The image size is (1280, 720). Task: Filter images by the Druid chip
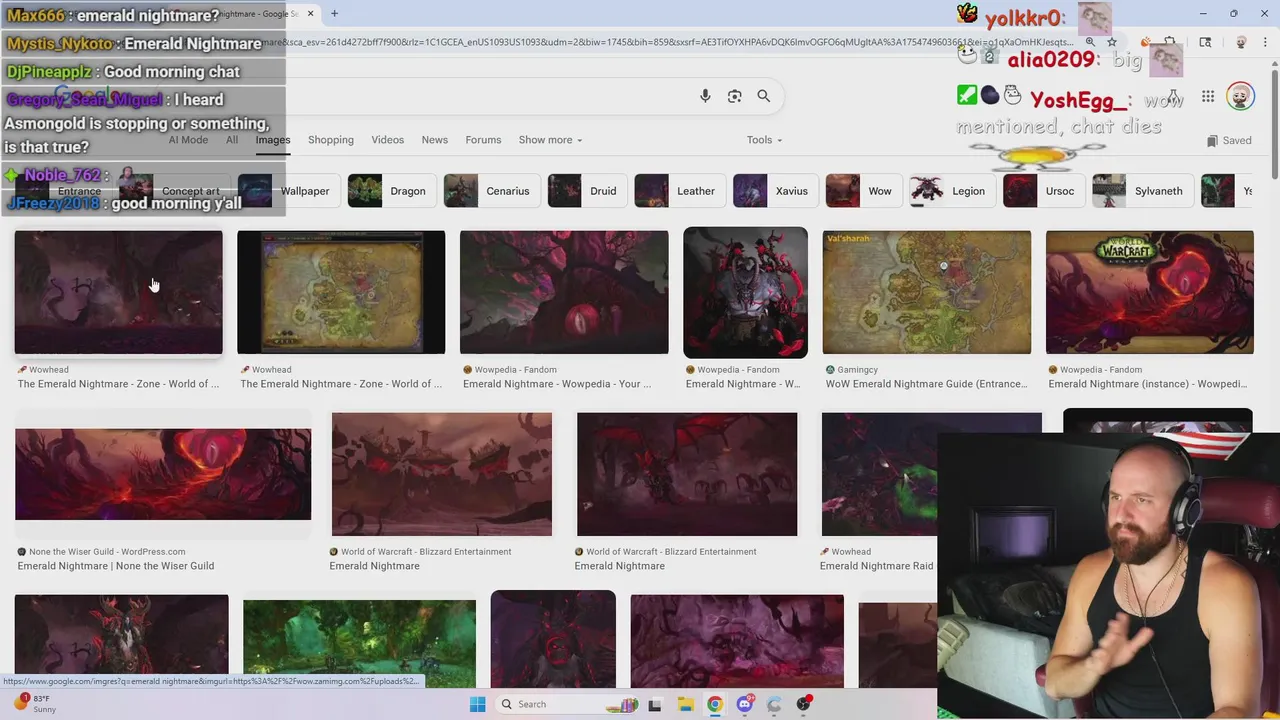pyautogui.click(x=585, y=191)
